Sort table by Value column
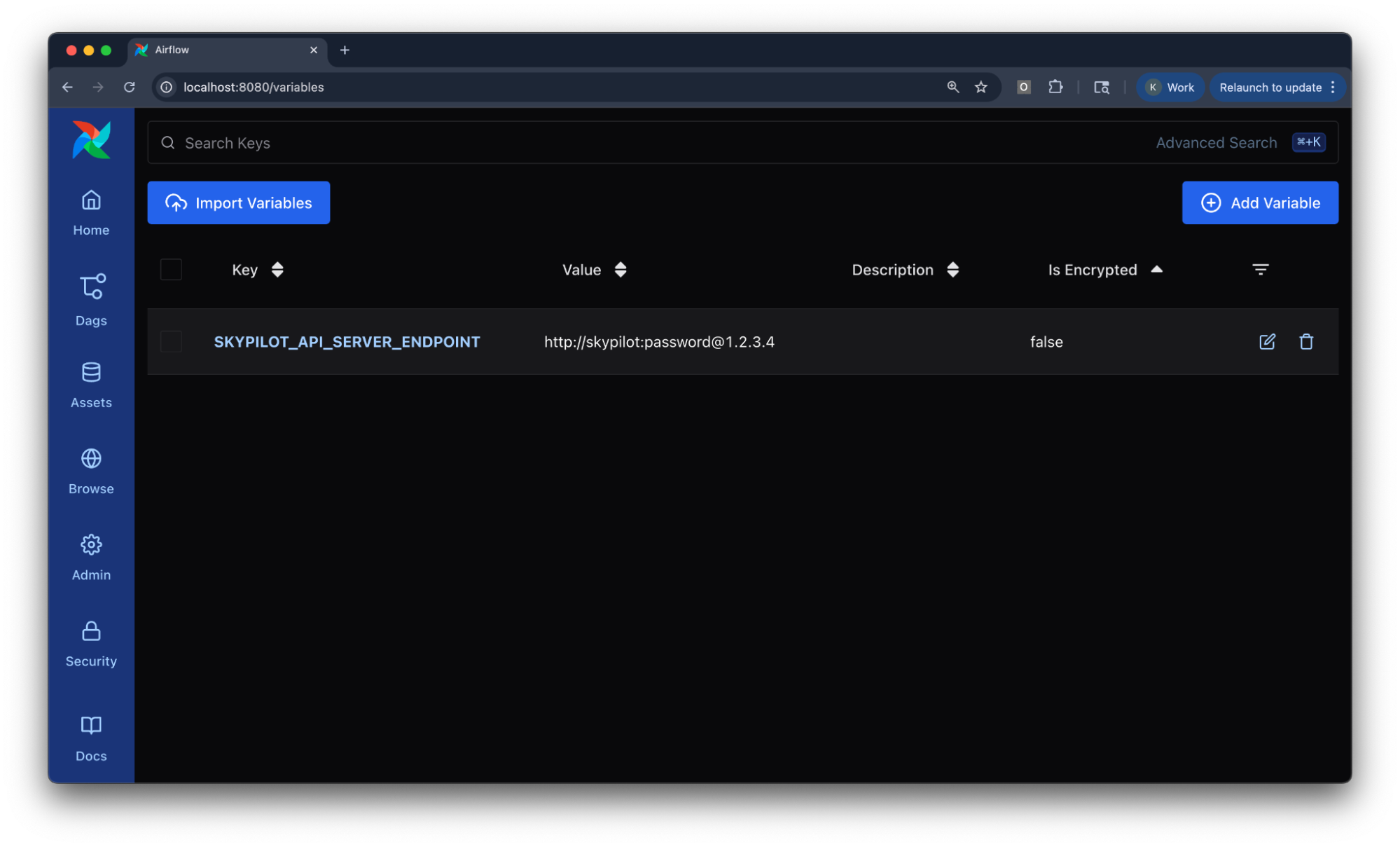Viewport: 1400px width, 847px height. click(620, 270)
